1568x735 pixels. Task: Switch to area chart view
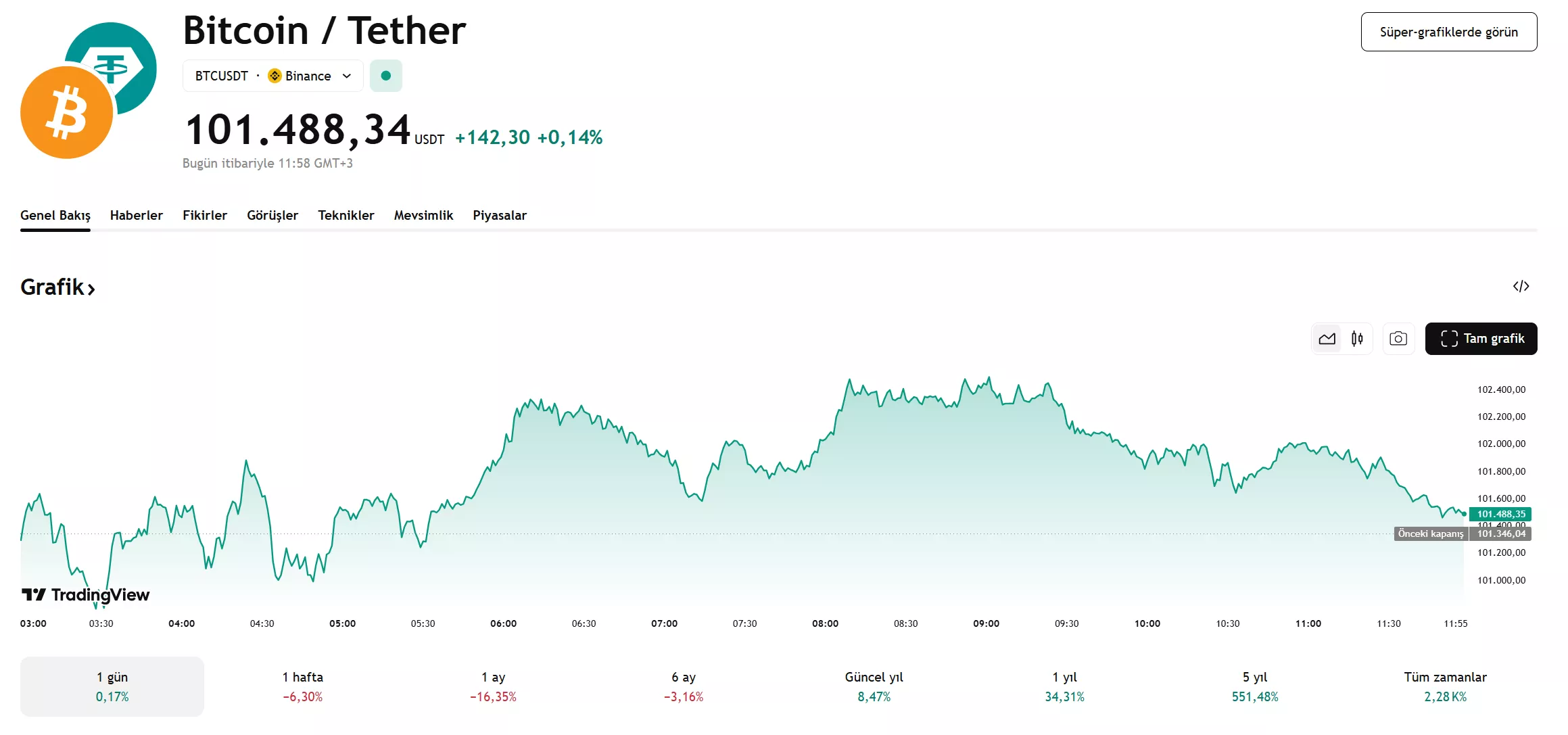(x=1327, y=339)
